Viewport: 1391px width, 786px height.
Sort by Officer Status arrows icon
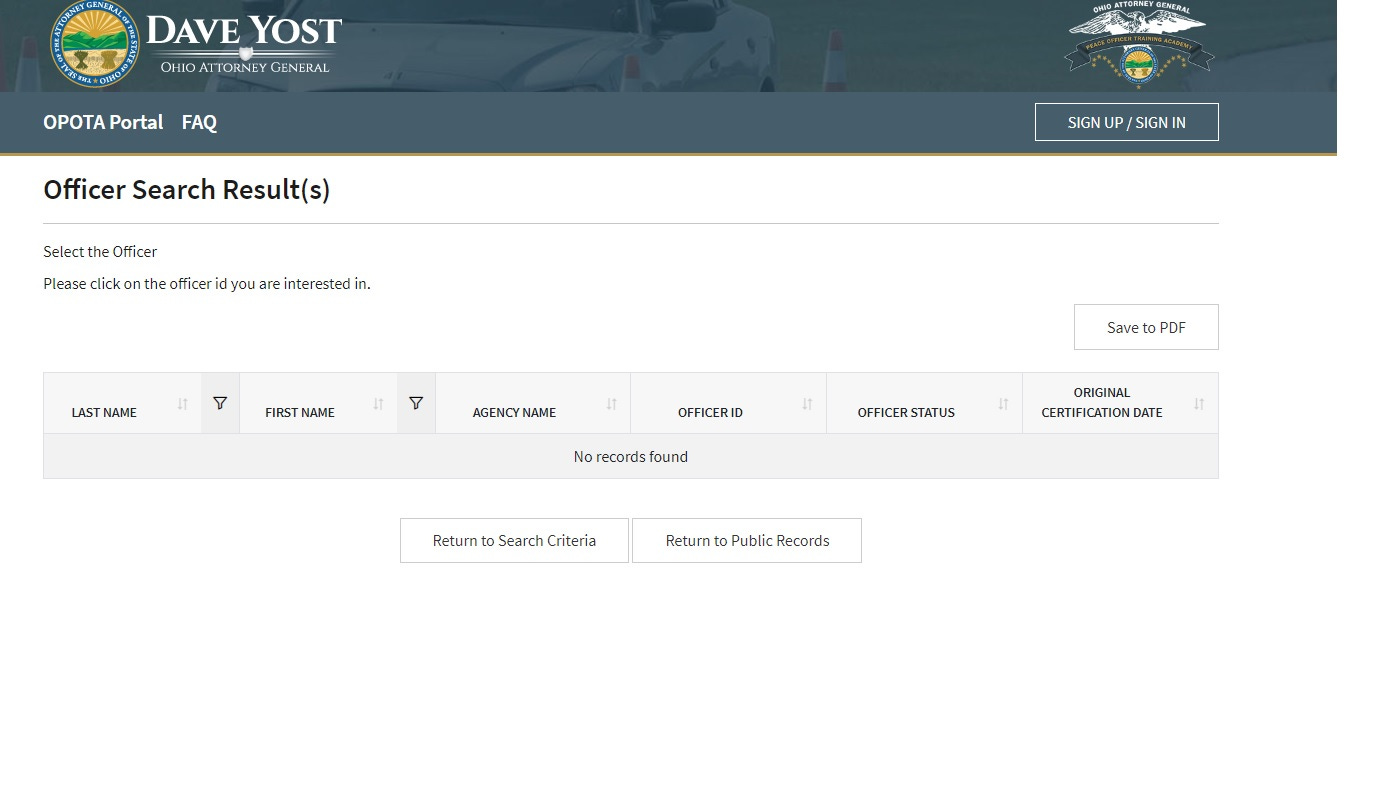click(1003, 404)
